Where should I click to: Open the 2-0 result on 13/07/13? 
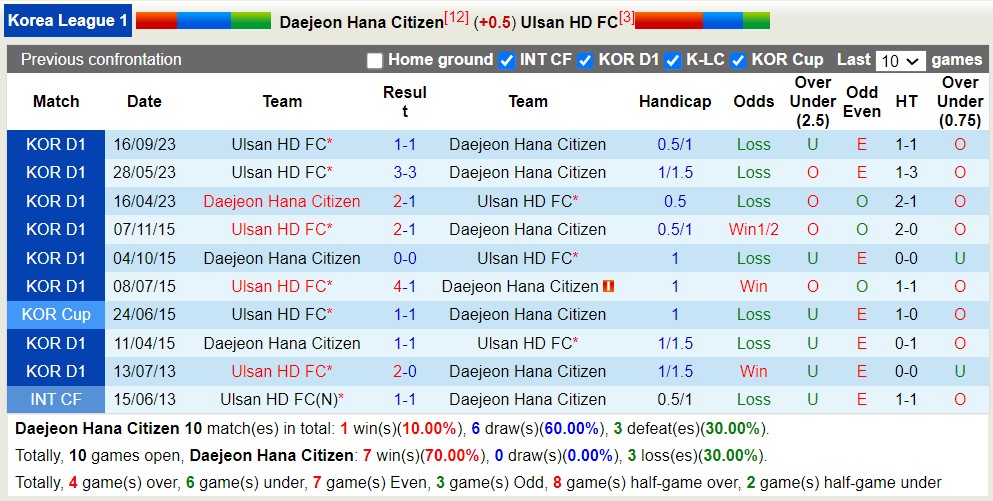coord(405,371)
